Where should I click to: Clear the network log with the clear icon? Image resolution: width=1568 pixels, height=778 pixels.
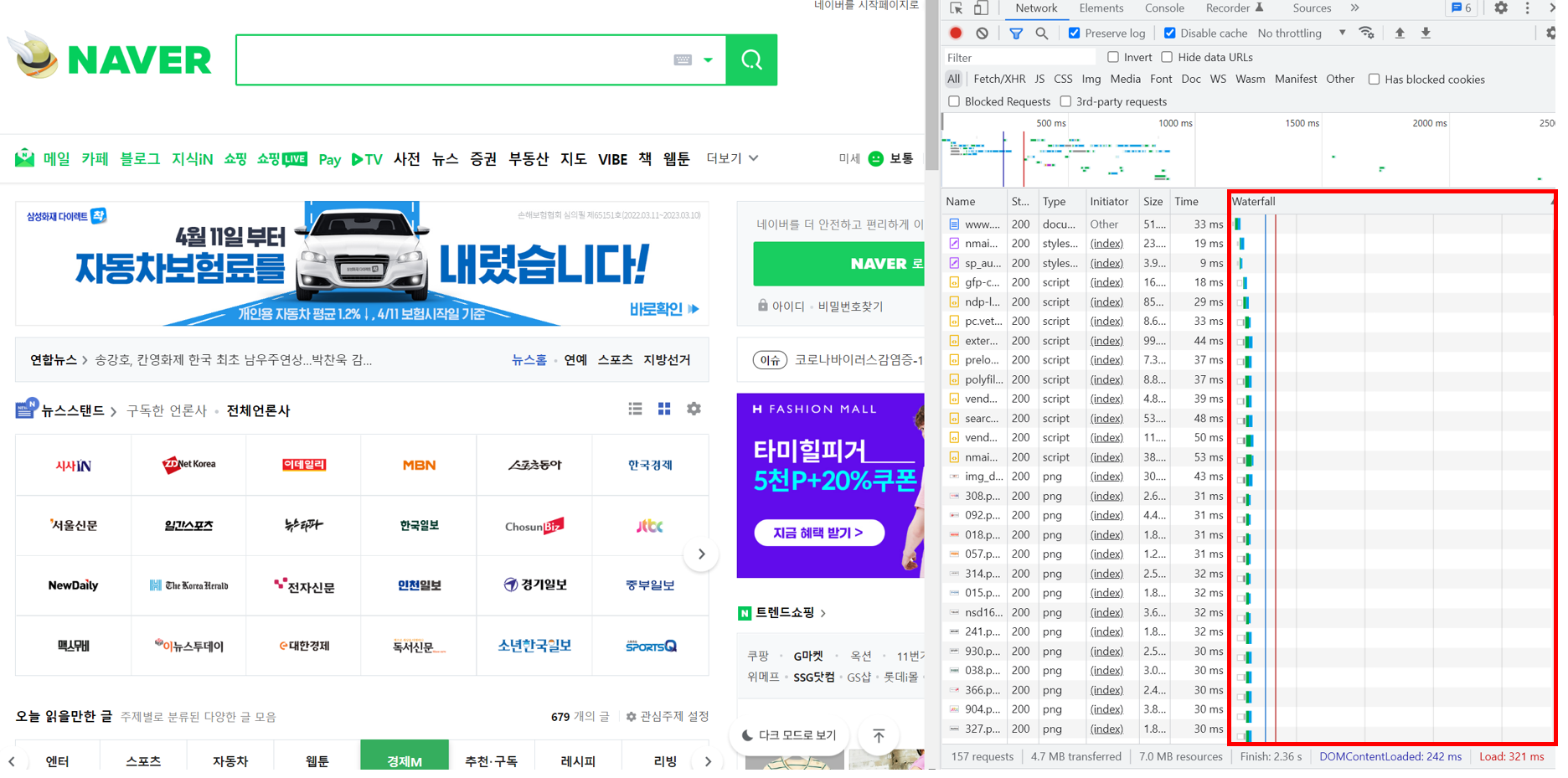click(982, 33)
